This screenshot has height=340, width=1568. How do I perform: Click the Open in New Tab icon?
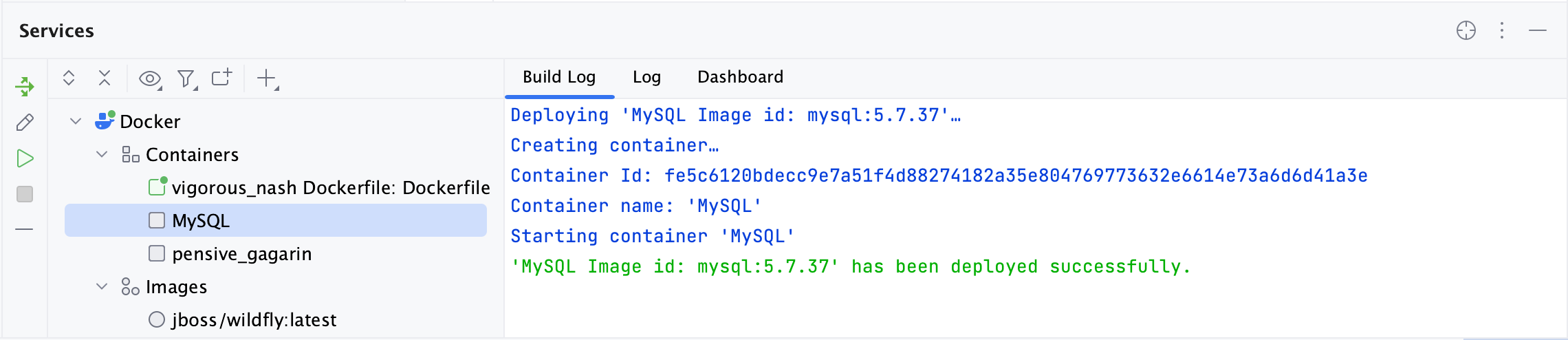click(x=221, y=78)
